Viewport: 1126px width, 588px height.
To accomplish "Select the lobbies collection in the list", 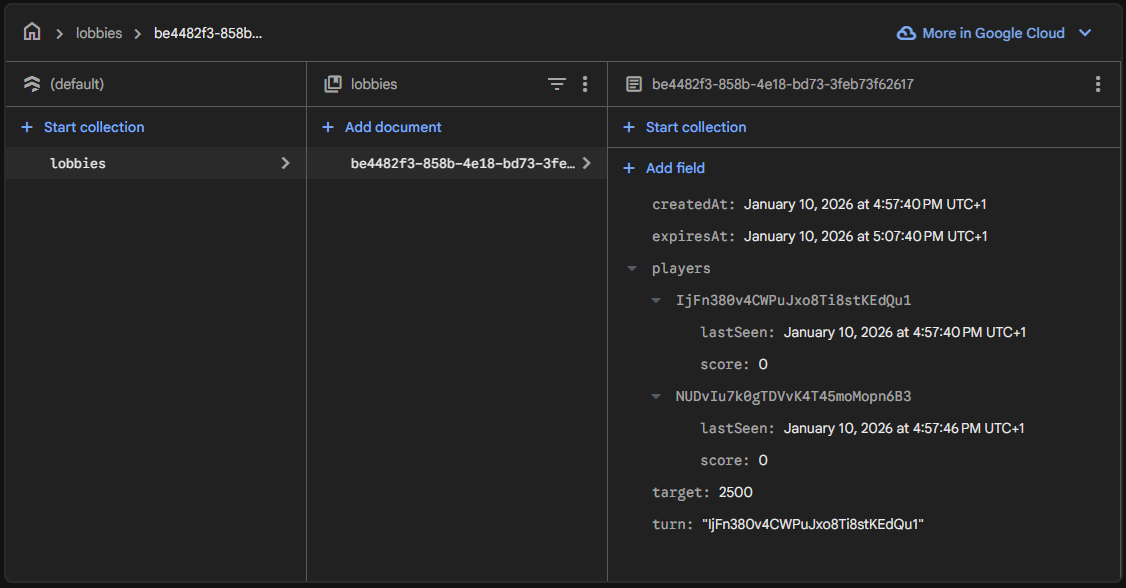I will pos(78,163).
